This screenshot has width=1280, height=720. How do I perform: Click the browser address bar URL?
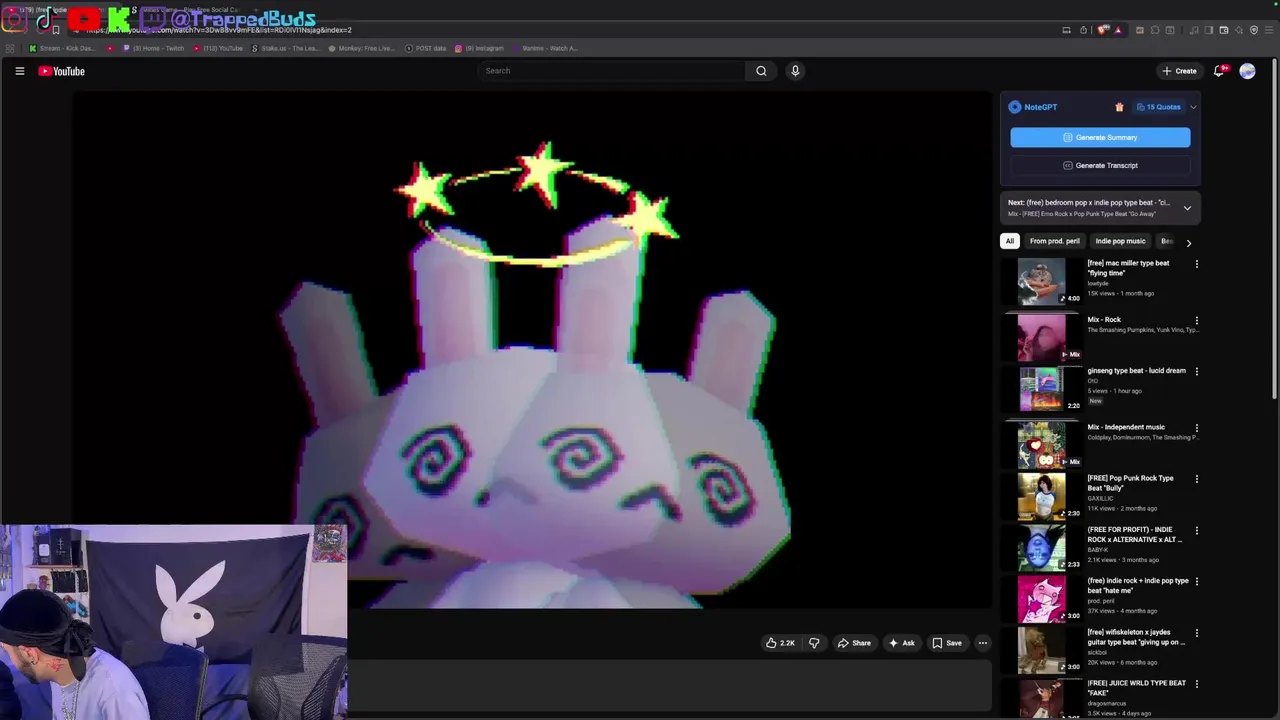(220, 30)
